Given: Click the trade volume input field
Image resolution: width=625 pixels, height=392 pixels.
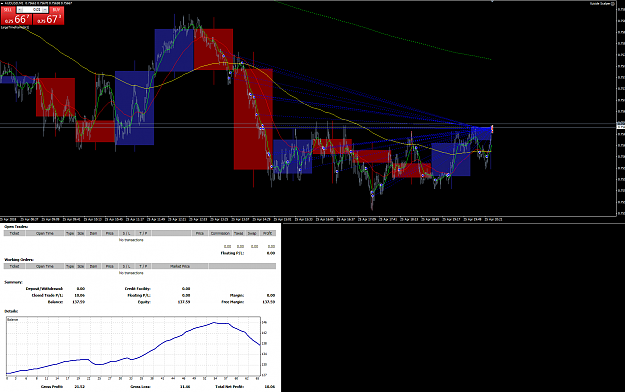Looking at the screenshot, I should 33,10.
